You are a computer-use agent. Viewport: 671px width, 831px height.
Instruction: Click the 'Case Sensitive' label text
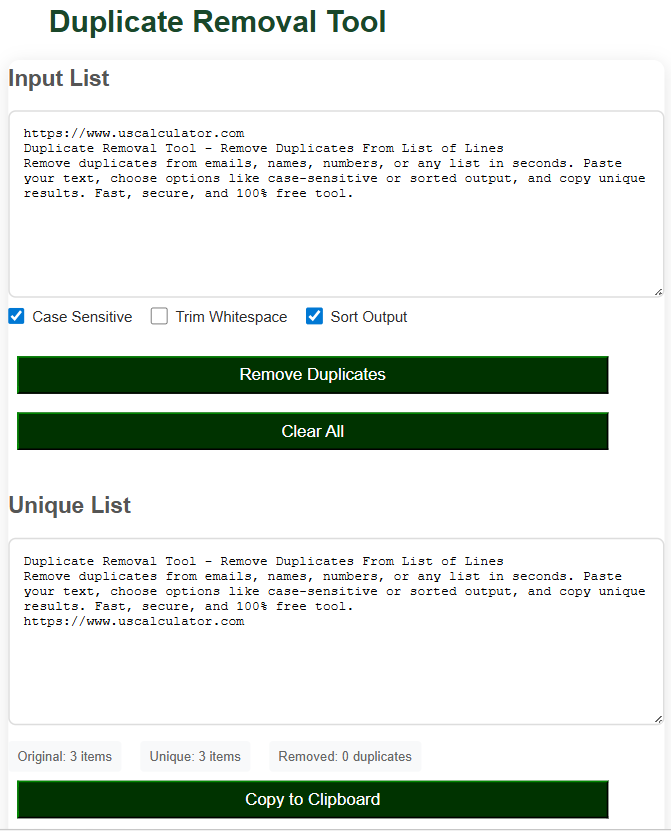click(82, 317)
